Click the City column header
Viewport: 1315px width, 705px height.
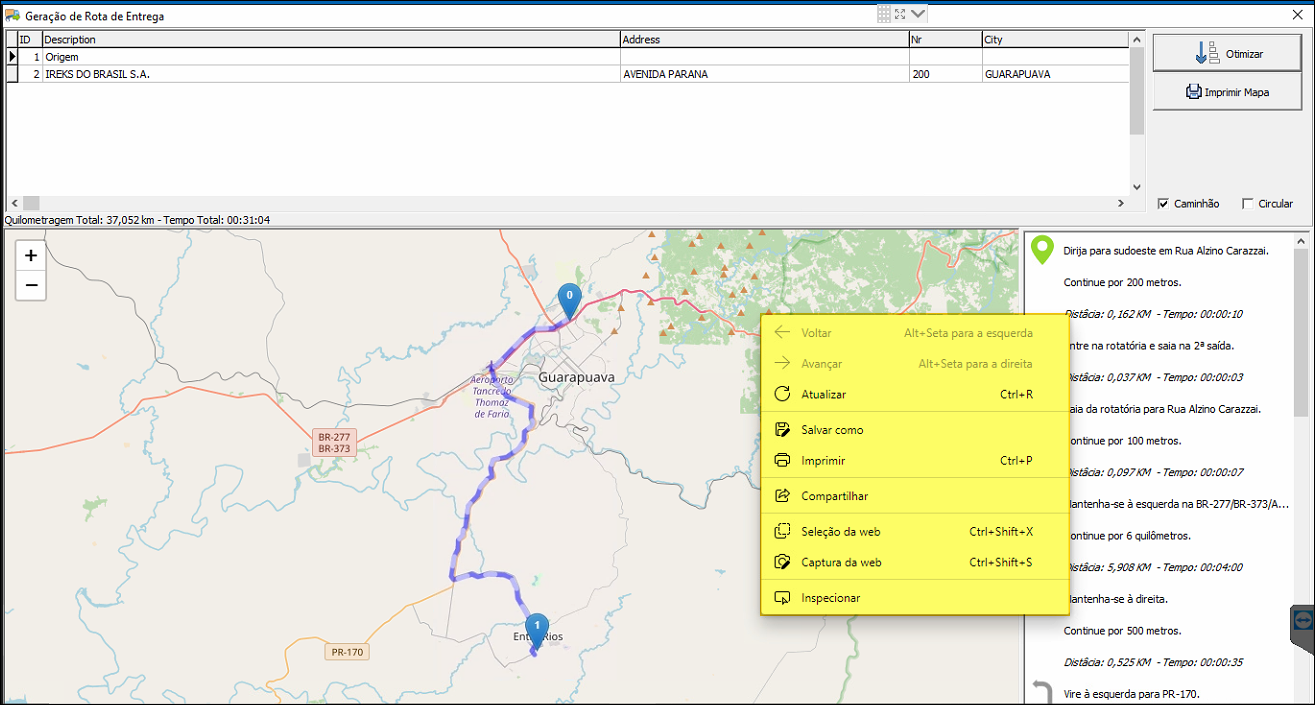1055,40
